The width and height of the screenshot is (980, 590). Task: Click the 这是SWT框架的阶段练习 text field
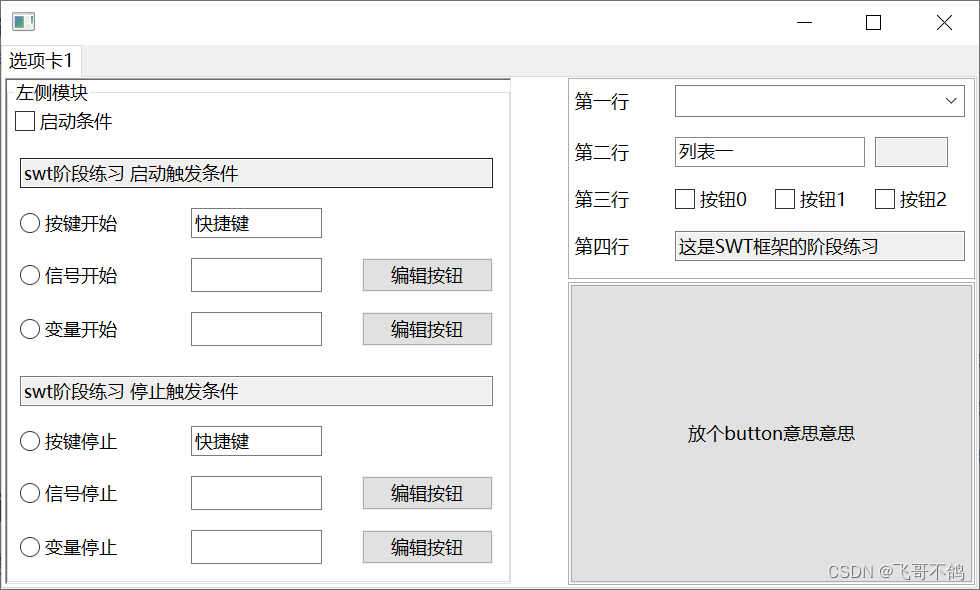click(819, 247)
